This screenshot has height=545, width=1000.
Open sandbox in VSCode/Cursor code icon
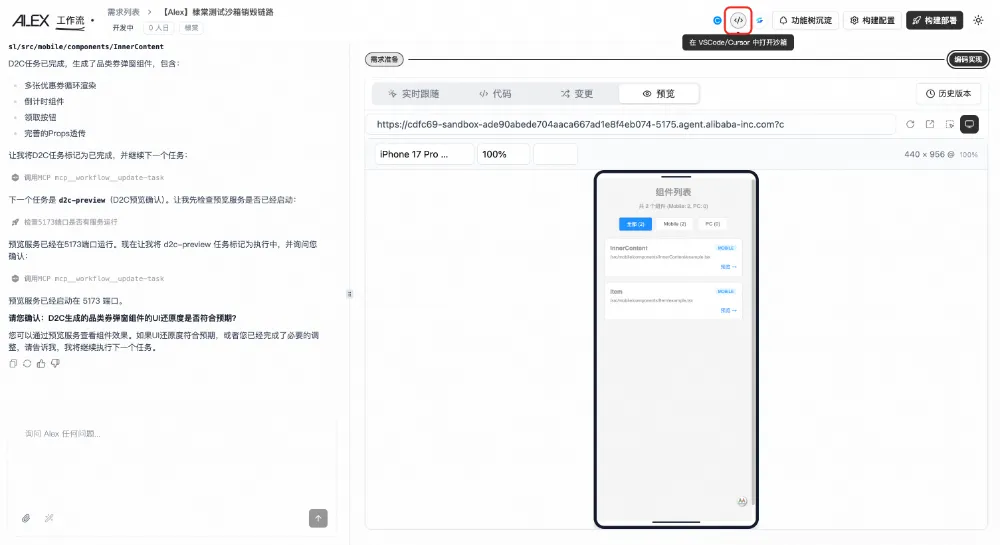click(738, 20)
